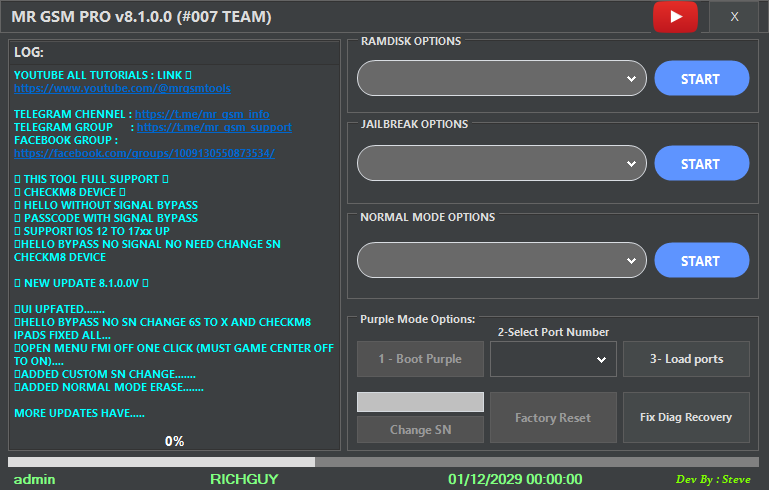Click the ADDED NORMAL MODE ERASE log line

coord(109,387)
